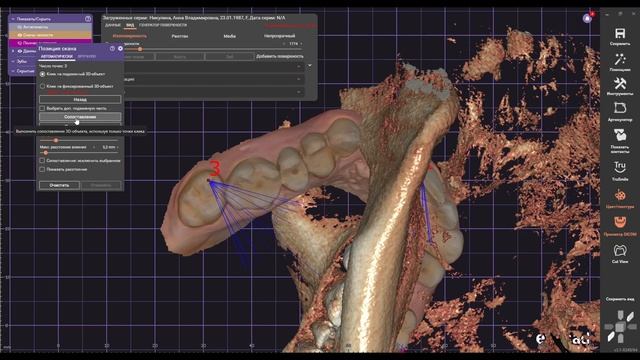Click the Сопоставление button
The width and height of the screenshot is (640, 360).
(x=80, y=117)
